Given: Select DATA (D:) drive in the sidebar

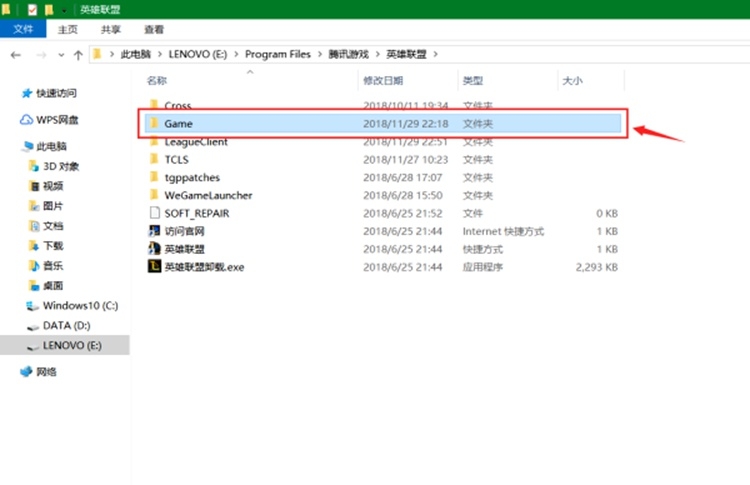Looking at the screenshot, I should point(66,325).
